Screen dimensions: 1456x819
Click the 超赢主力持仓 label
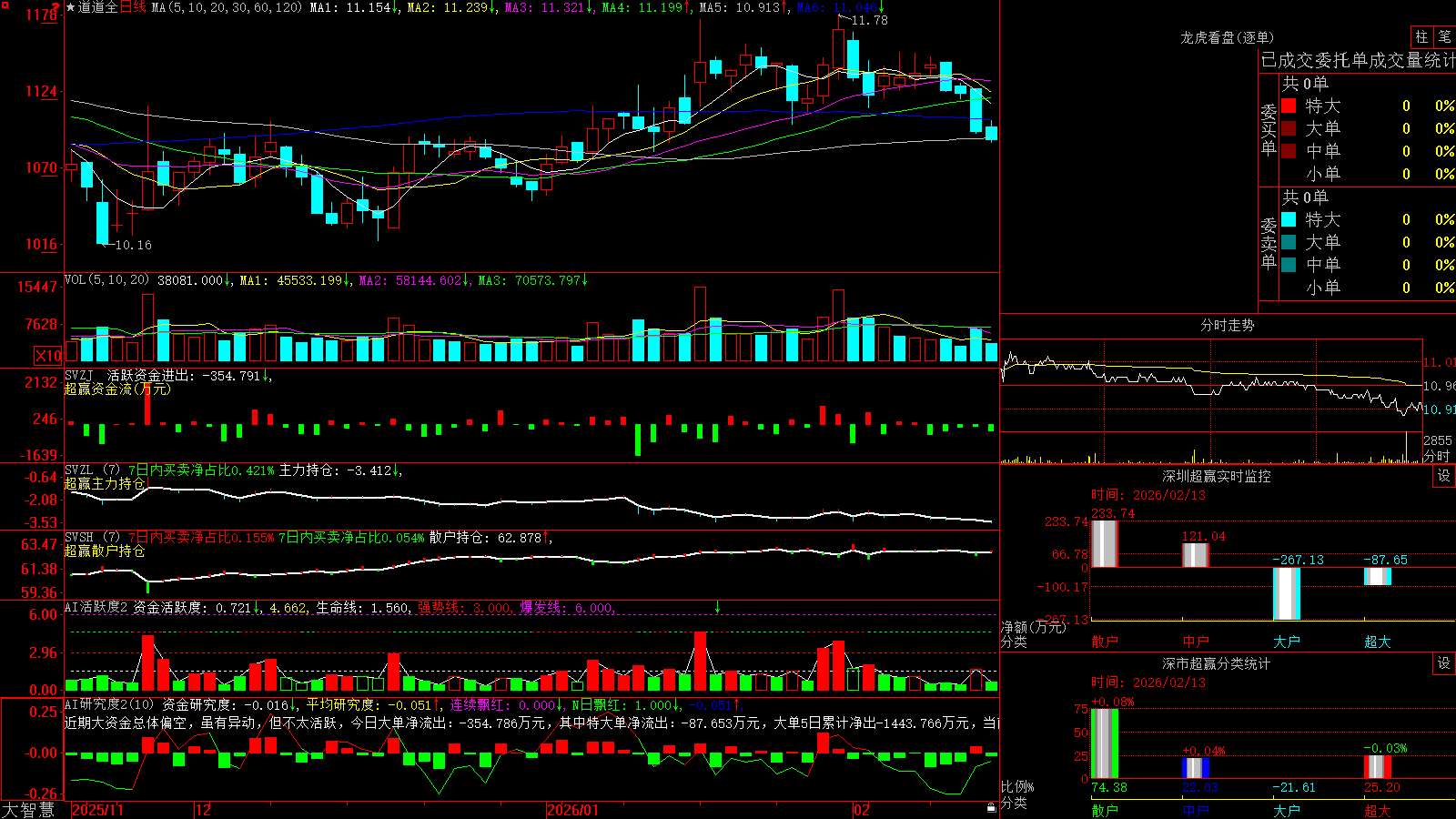click(x=105, y=484)
